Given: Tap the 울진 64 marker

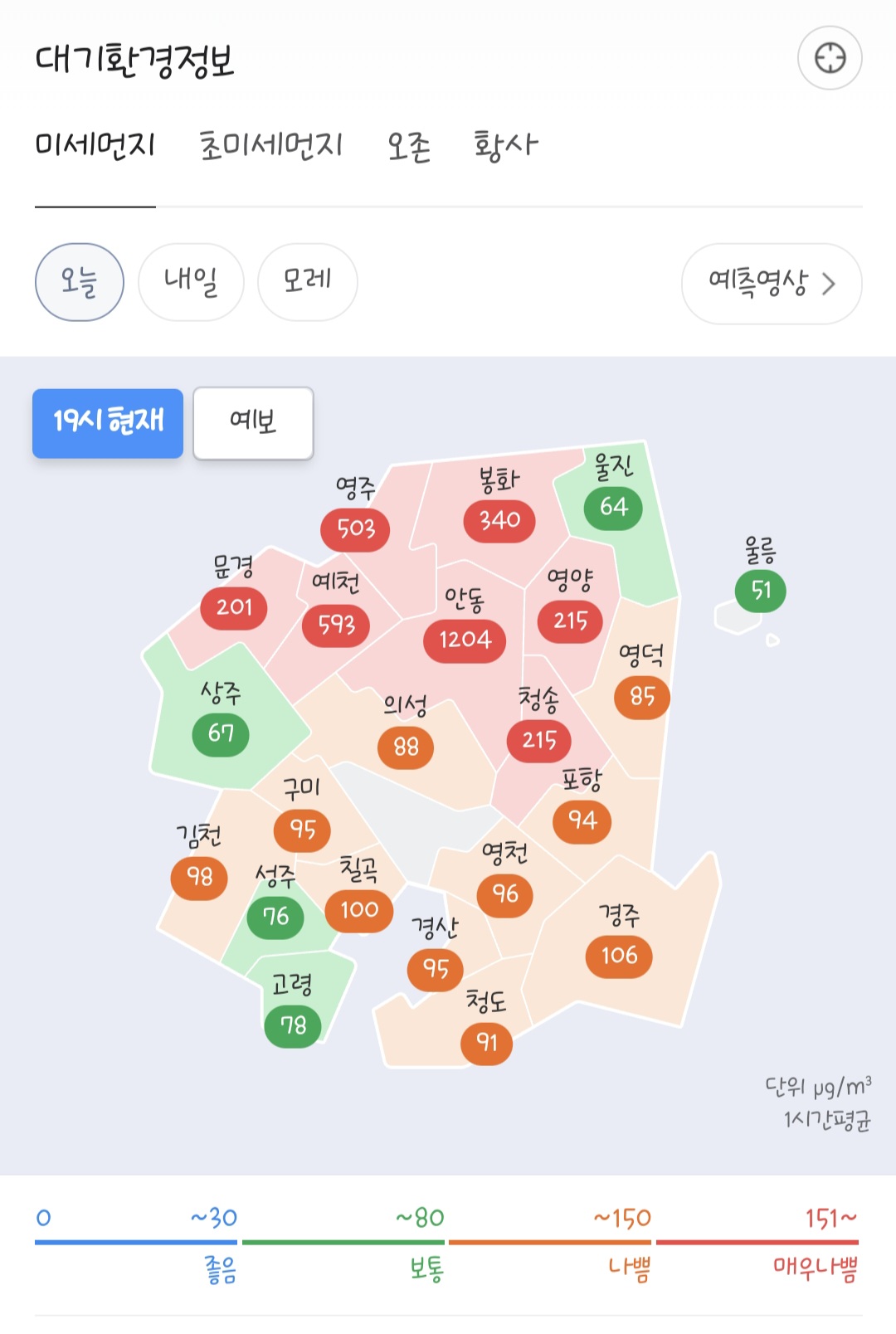Looking at the screenshot, I should coord(613,507).
